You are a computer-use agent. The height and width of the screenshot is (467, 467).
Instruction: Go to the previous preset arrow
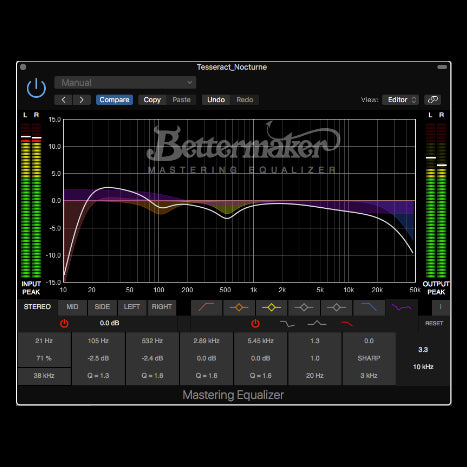pos(63,100)
